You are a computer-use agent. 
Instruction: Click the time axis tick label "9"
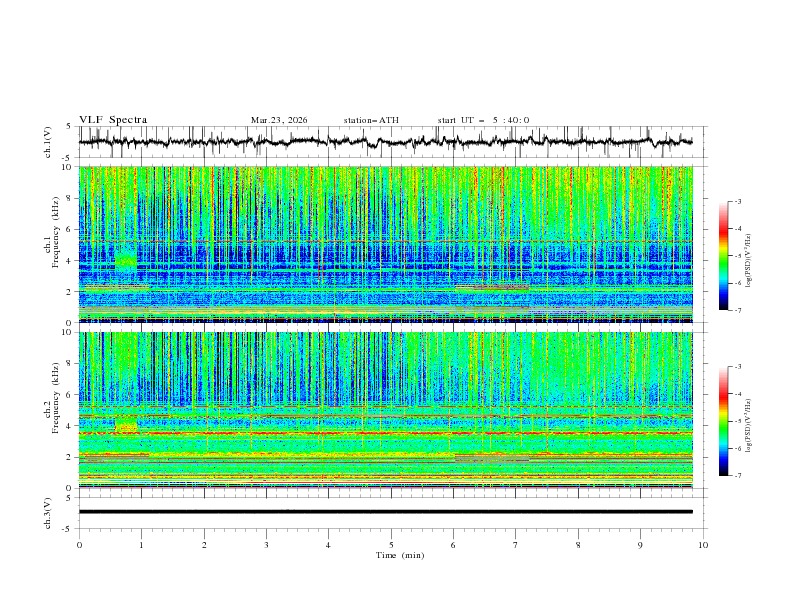coord(640,545)
